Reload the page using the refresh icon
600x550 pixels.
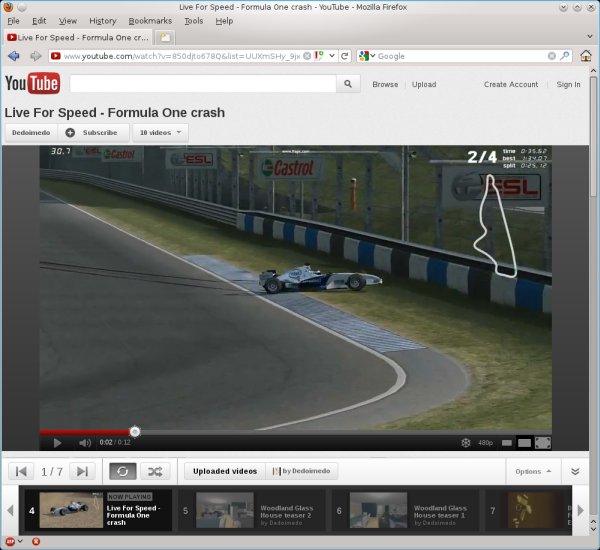click(345, 56)
